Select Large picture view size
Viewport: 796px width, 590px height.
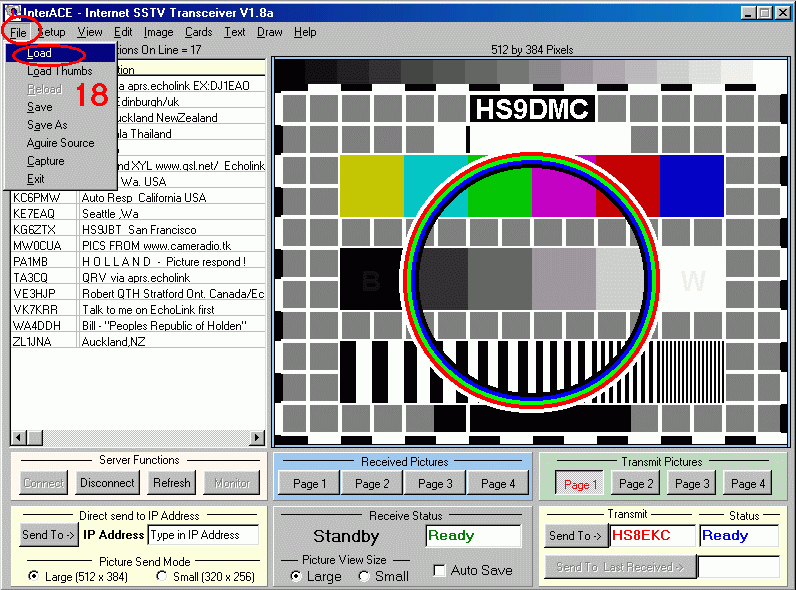pos(295,576)
